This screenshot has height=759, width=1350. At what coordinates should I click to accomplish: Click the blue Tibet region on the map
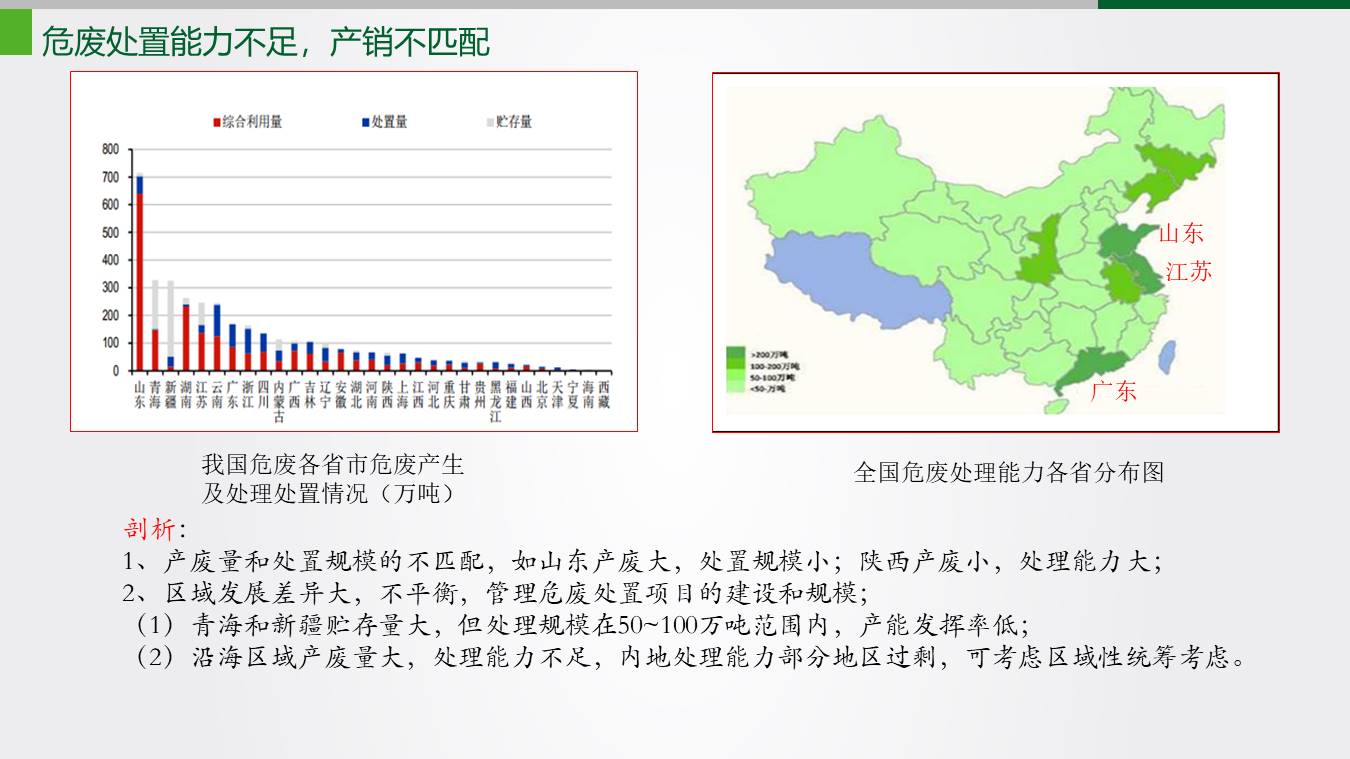click(x=850, y=288)
